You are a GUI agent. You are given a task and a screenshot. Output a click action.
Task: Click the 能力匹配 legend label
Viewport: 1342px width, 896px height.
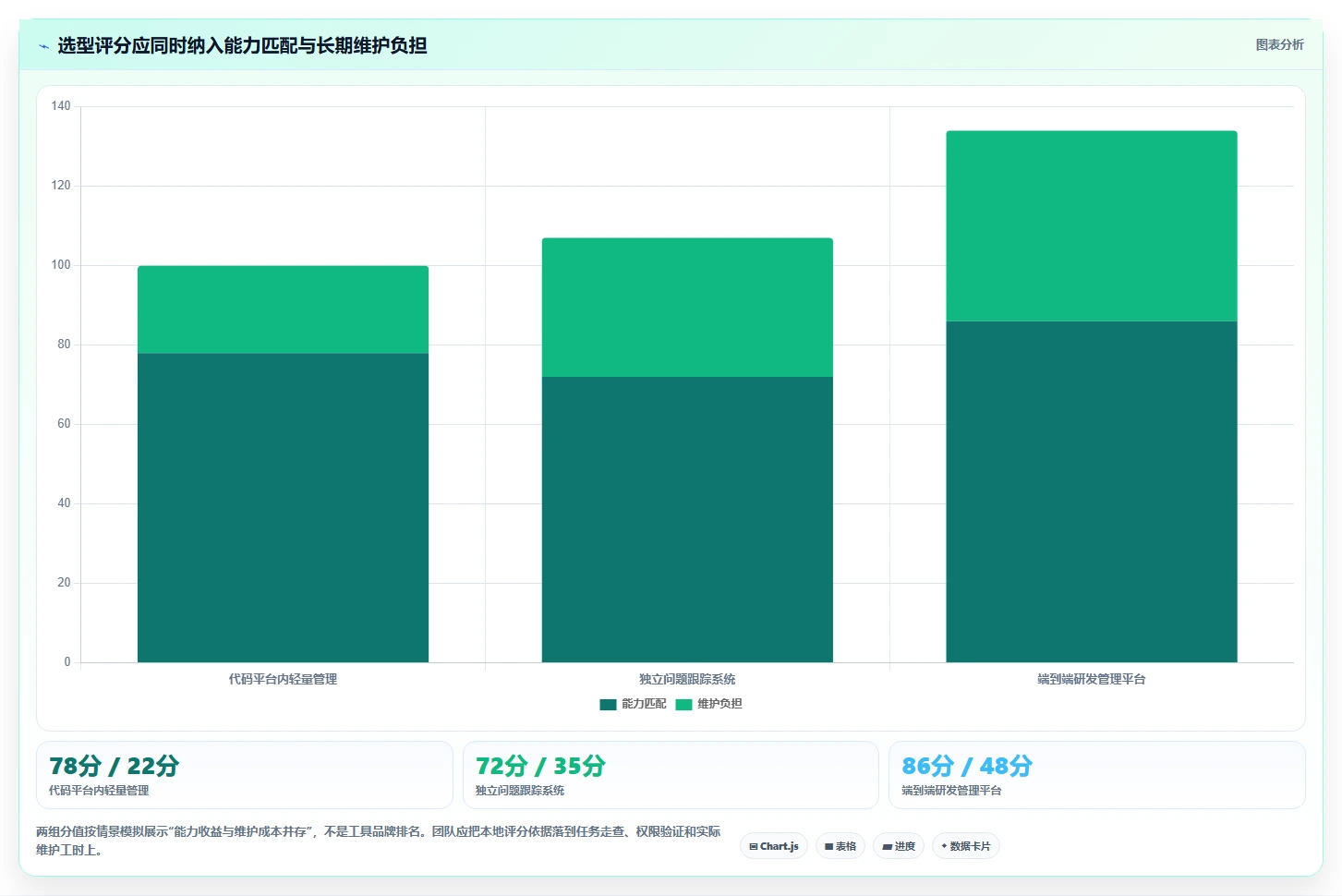[644, 704]
